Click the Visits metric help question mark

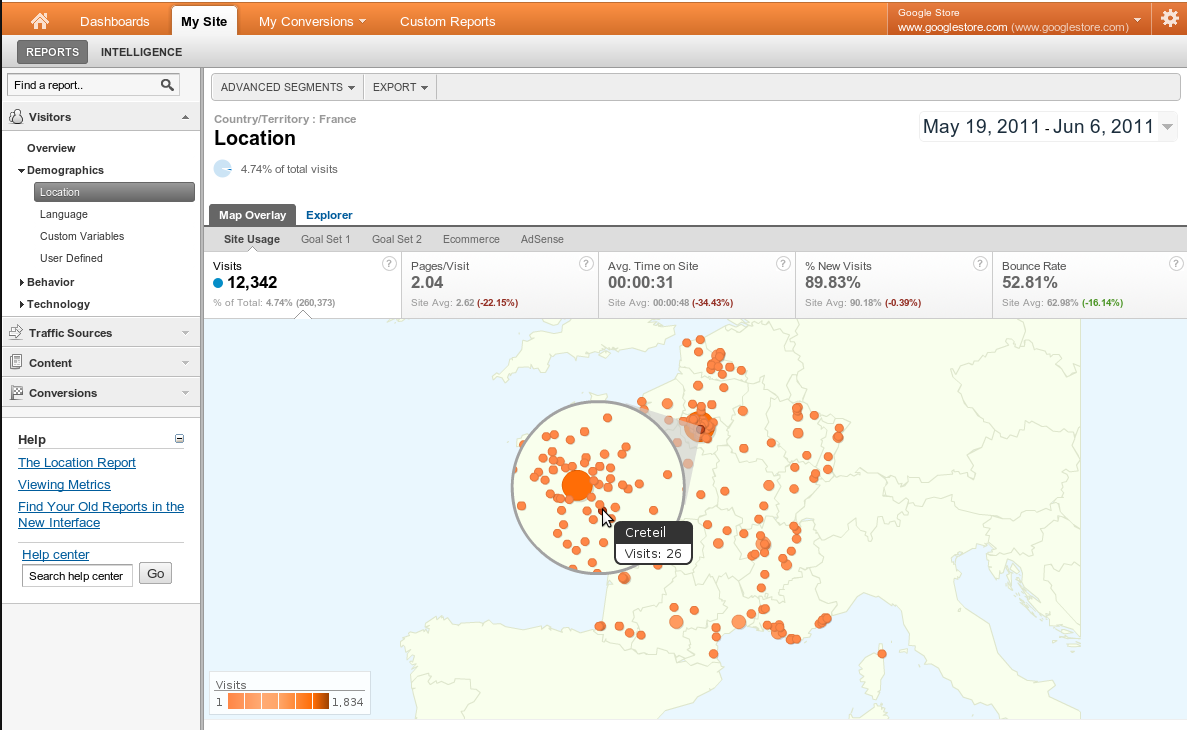(389, 264)
